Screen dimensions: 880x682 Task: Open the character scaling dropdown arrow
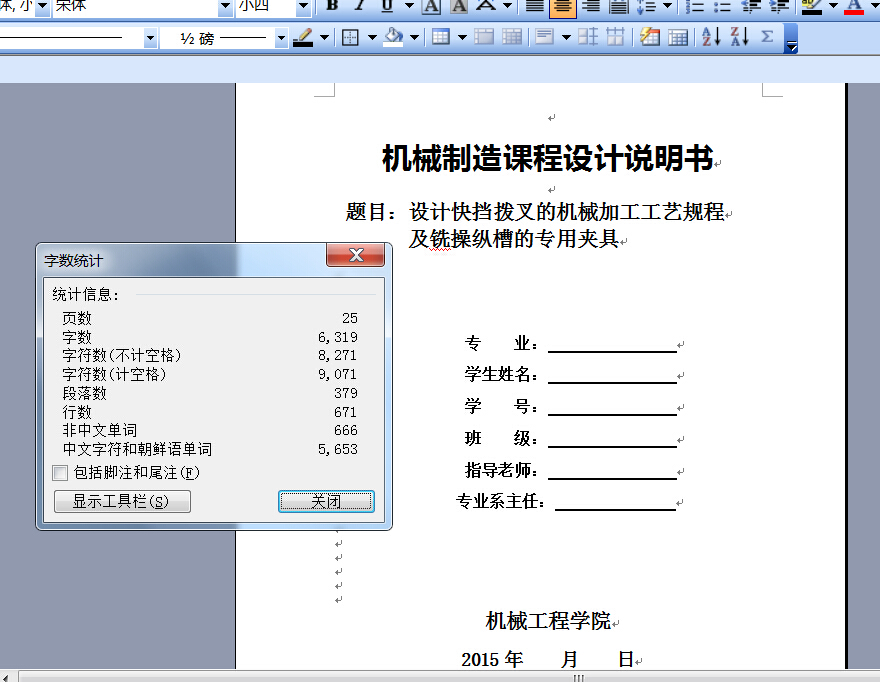(x=508, y=6)
